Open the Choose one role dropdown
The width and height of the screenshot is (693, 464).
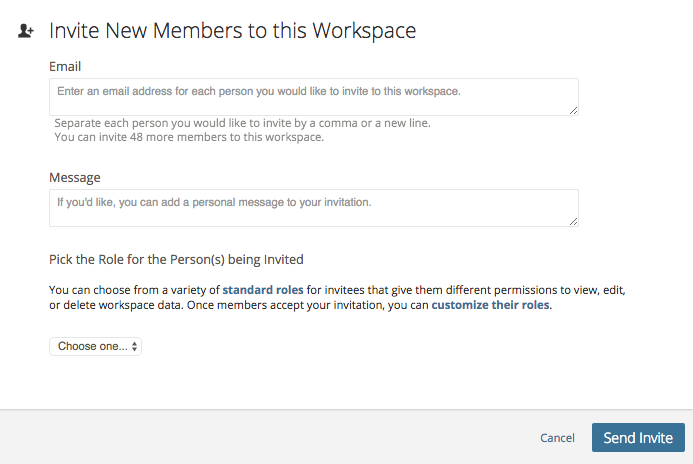pos(95,346)
